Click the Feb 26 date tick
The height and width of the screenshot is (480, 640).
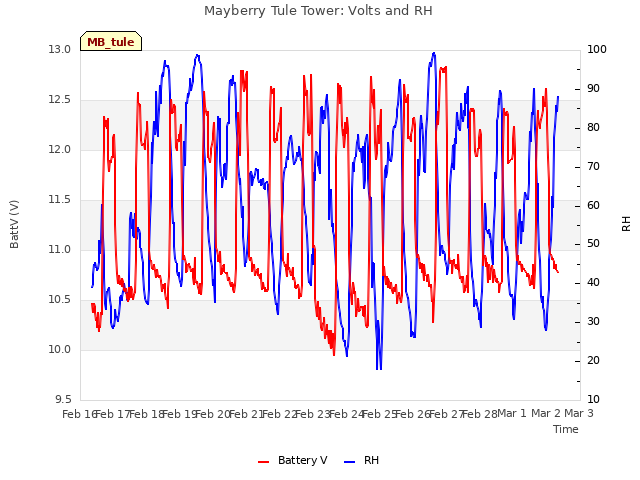(x=413, y=414)
